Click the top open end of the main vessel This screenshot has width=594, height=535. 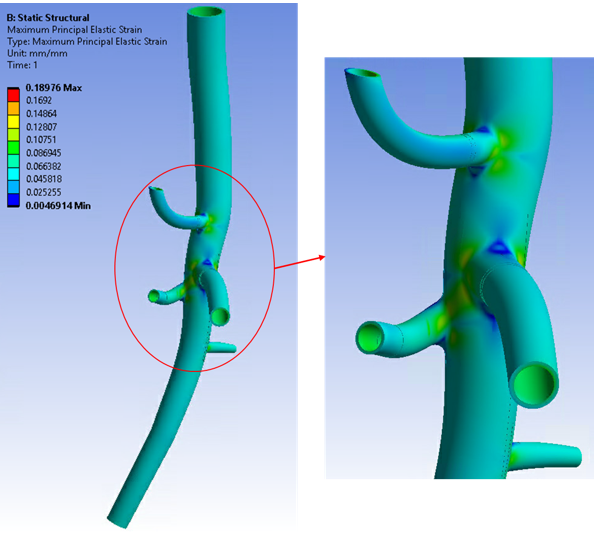206,11
